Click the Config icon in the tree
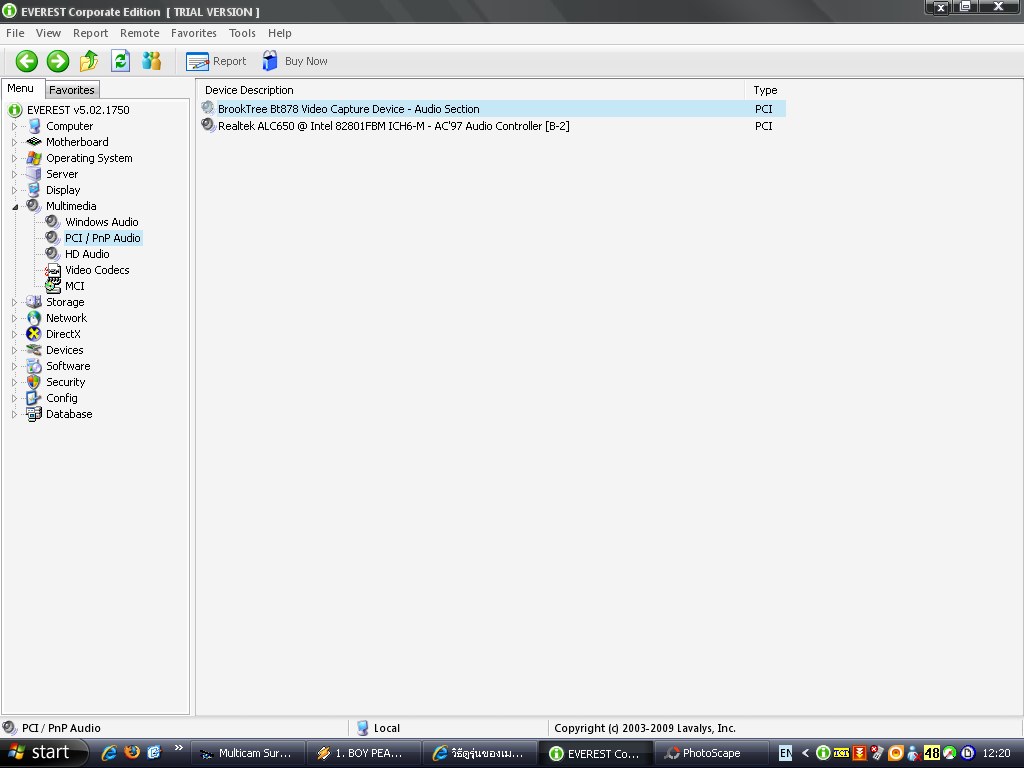Screen dimensions: 1024x768 pyautogui.click(x=34, y=398)
